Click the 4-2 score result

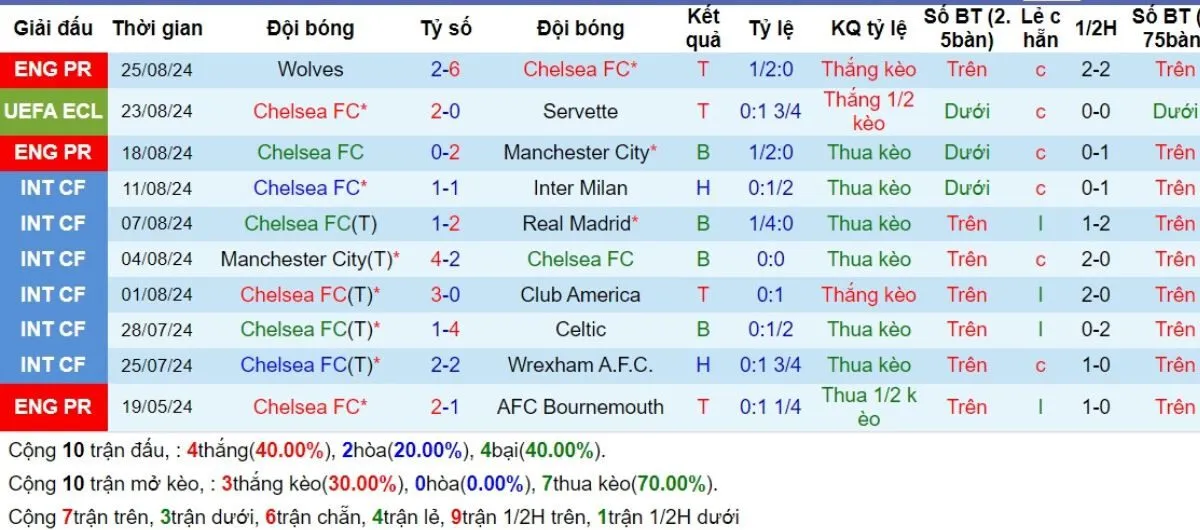click(446, 259)
